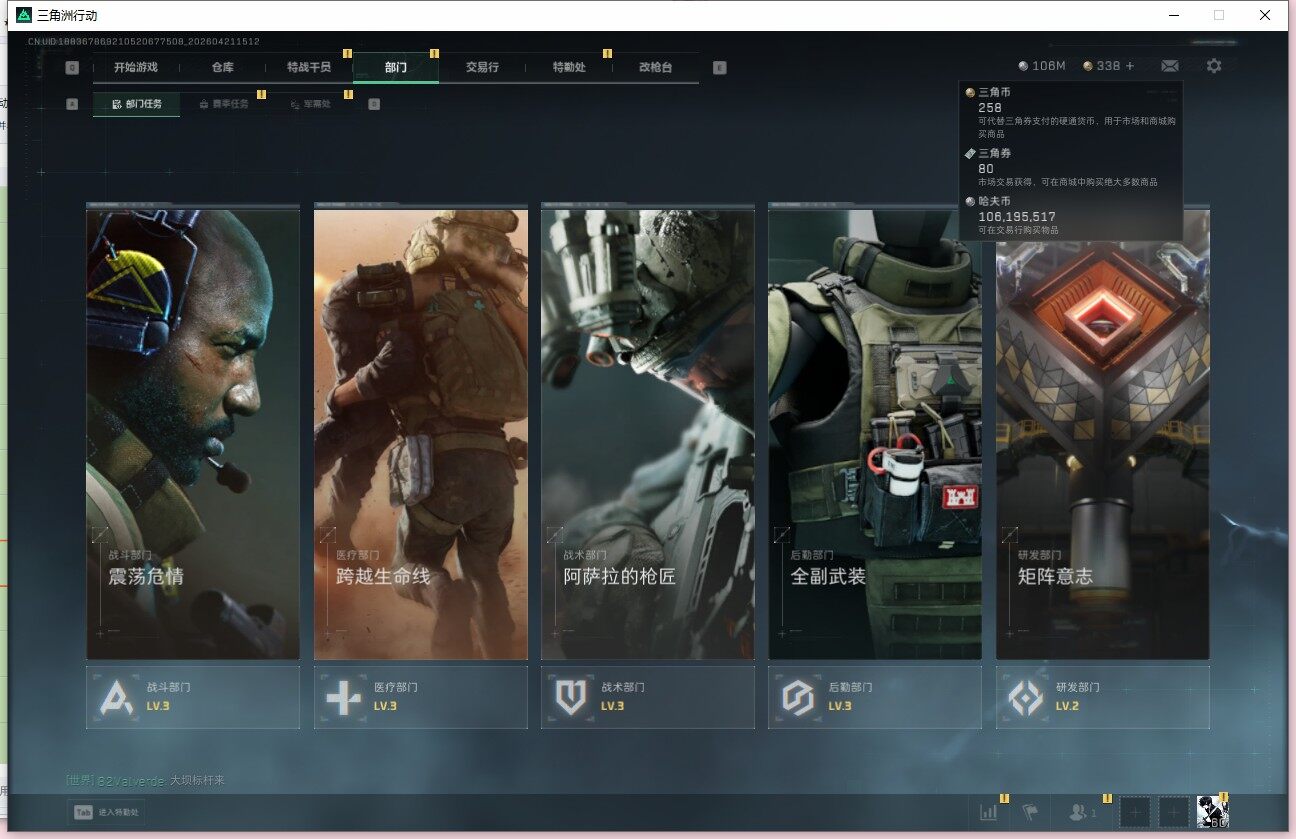Switch to the 改枪台 tab
The width and height of the screenshot is (1296, 839).
coord(656,67)
